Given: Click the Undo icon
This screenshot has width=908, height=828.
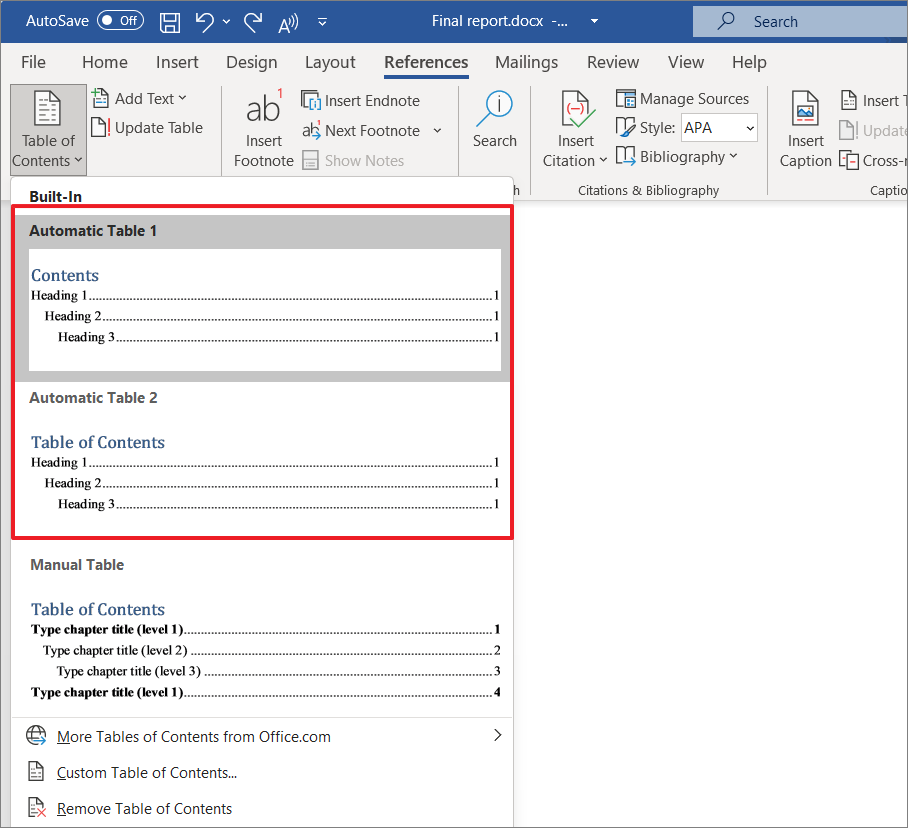Looking at the screenshot, I should click(x=205, y=21).
